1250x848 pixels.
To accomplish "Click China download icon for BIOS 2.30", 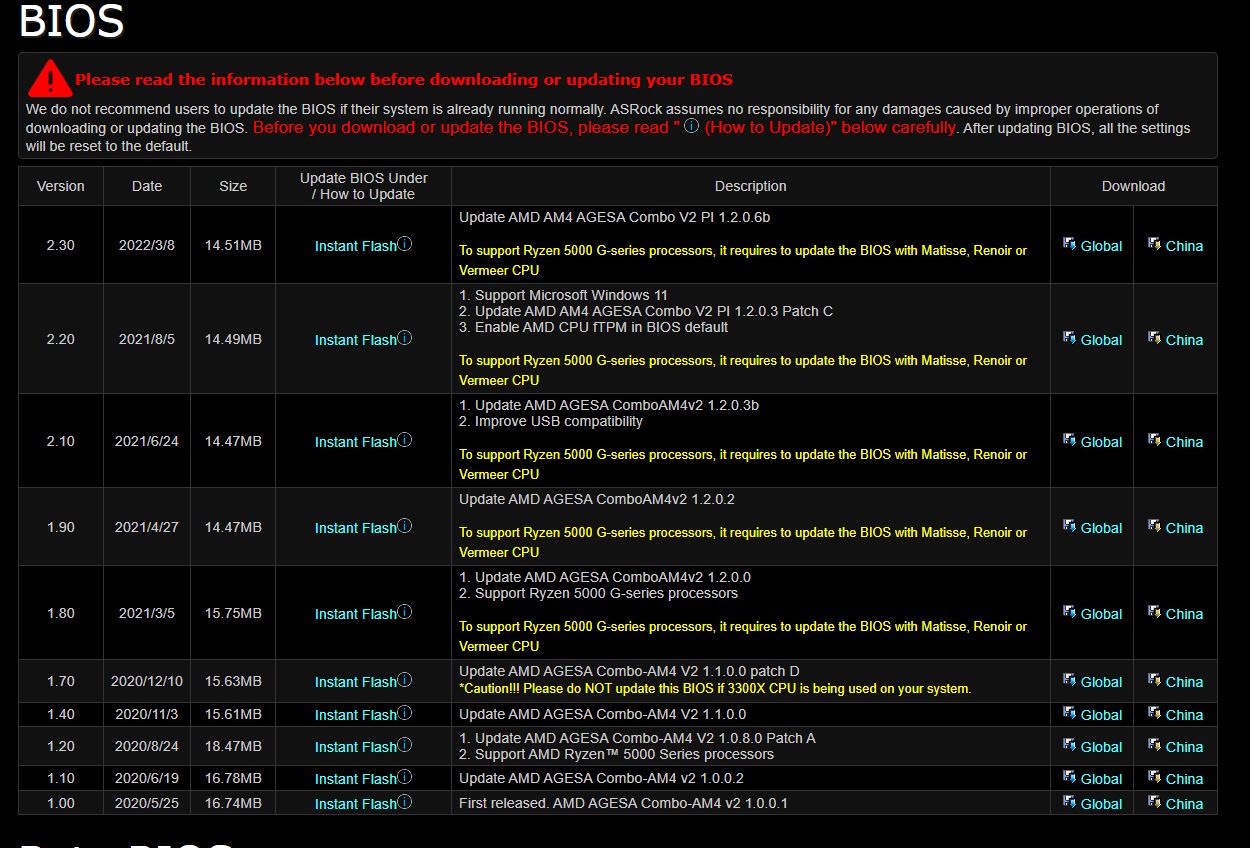I will pyautogui.click(x=1154, y=244).
